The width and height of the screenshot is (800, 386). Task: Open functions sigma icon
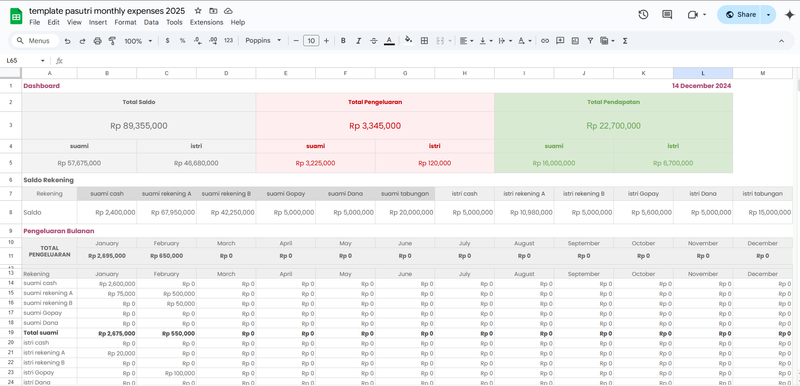(x=625, y=41)
